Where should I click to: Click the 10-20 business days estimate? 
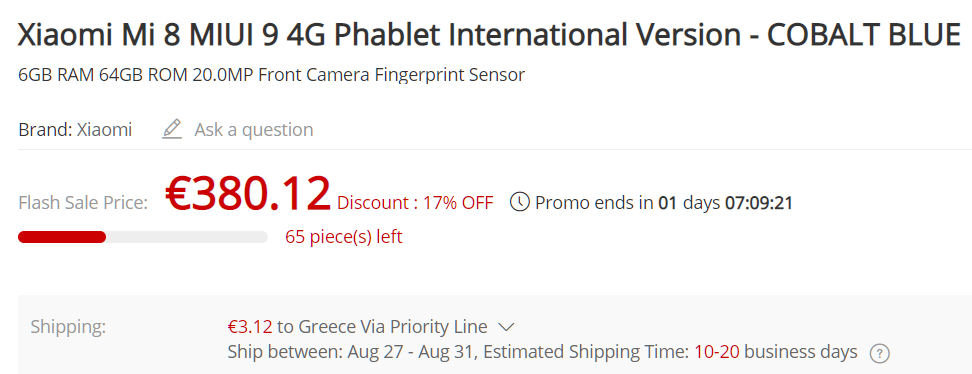pos(775,352)
